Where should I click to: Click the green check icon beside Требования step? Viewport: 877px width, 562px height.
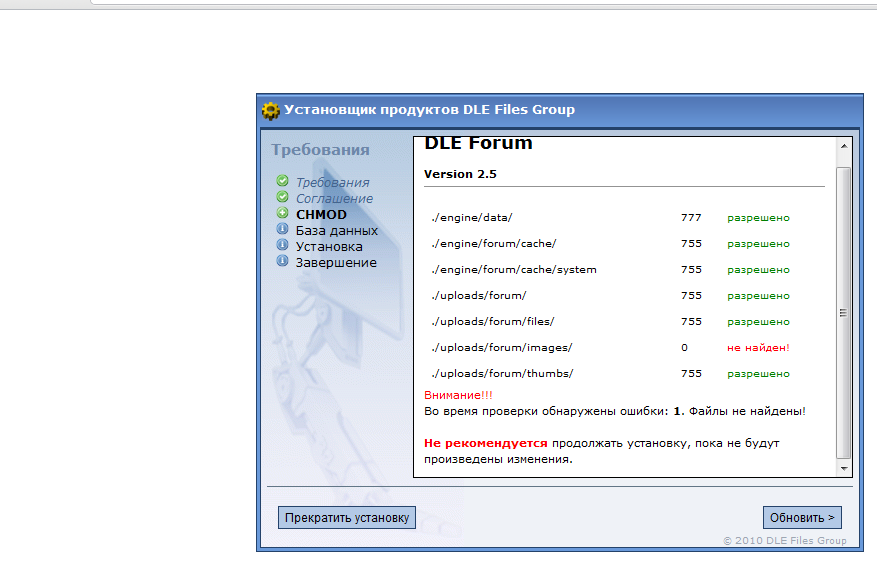282,181
